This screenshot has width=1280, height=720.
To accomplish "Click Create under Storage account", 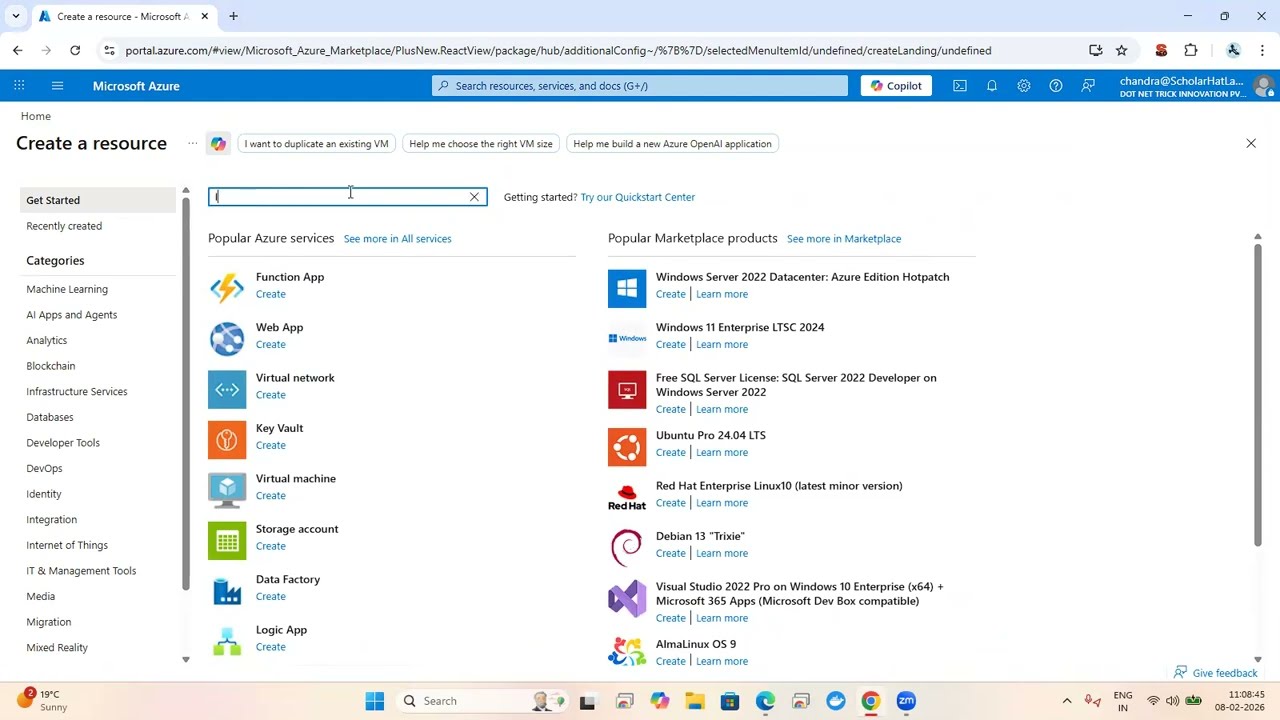I will (271, 546).
